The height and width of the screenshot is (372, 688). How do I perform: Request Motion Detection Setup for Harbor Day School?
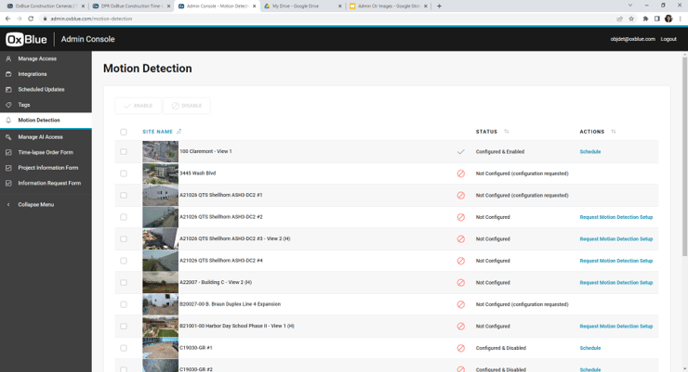pyautogui.click(x=616, y=326)
